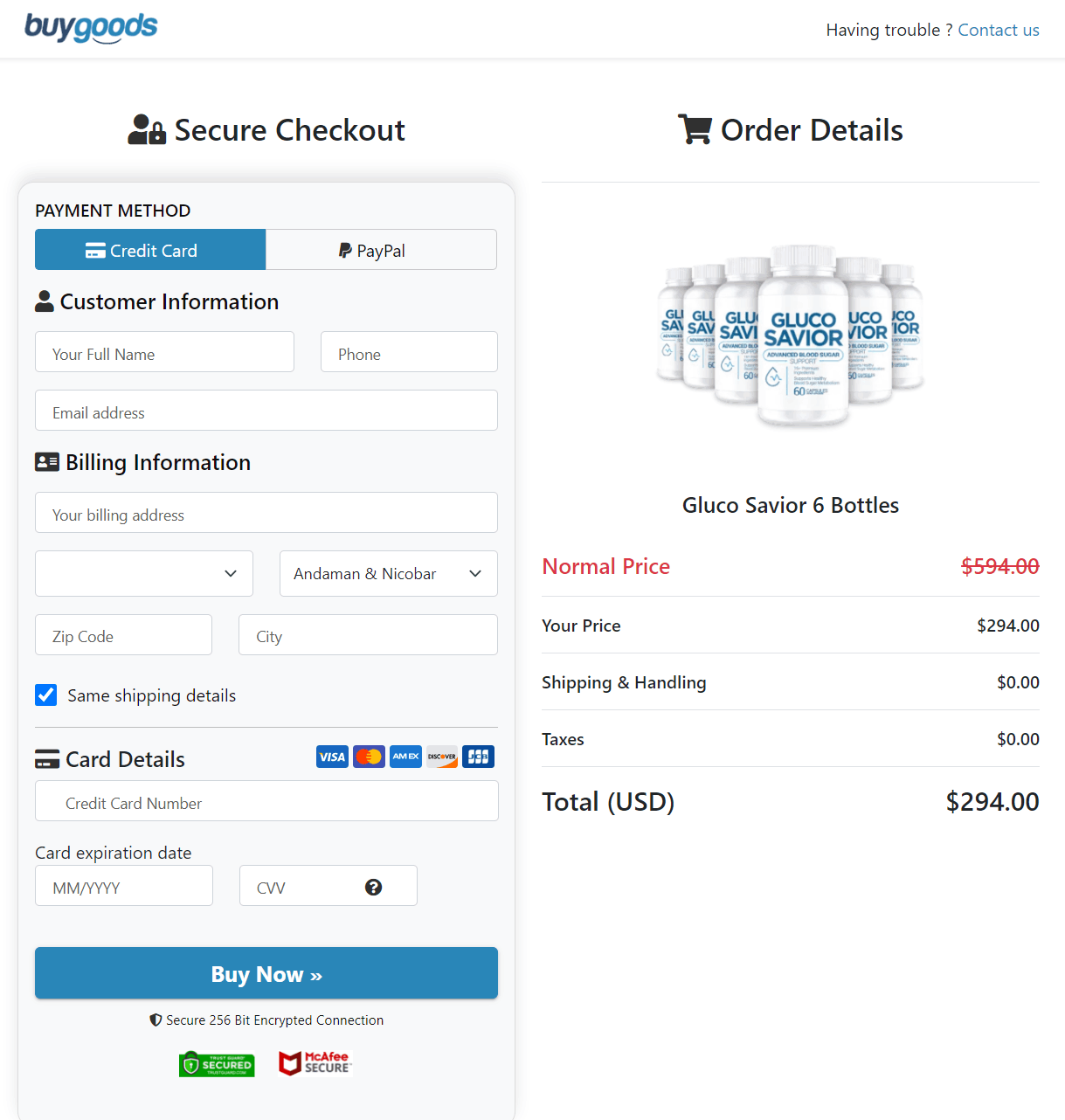The width and height of the screenshot is (1065, 1120).
Task: Switch to the PayPal payment method
Action: [381, 250]
